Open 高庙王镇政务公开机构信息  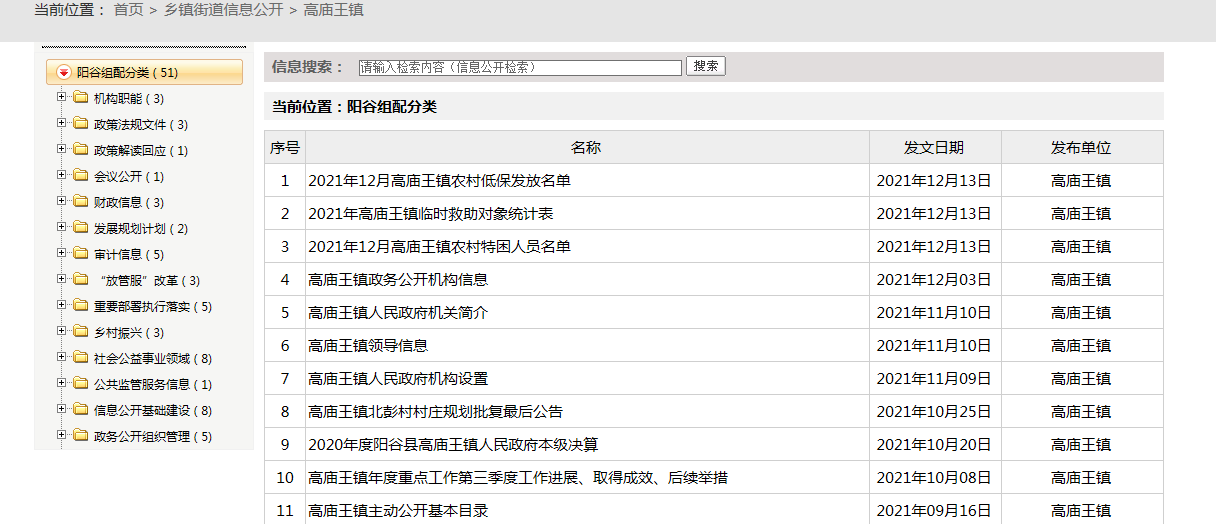[x=398, y=280]
